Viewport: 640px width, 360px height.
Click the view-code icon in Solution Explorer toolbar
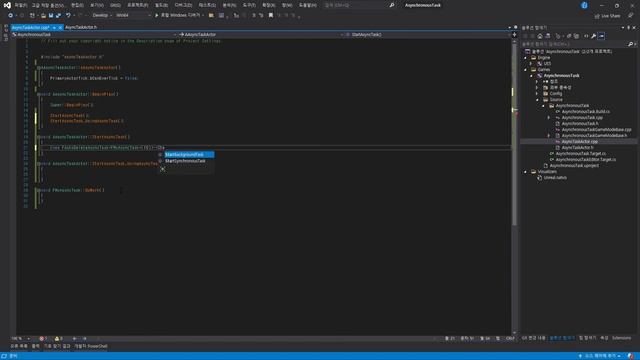coord(586,36)
